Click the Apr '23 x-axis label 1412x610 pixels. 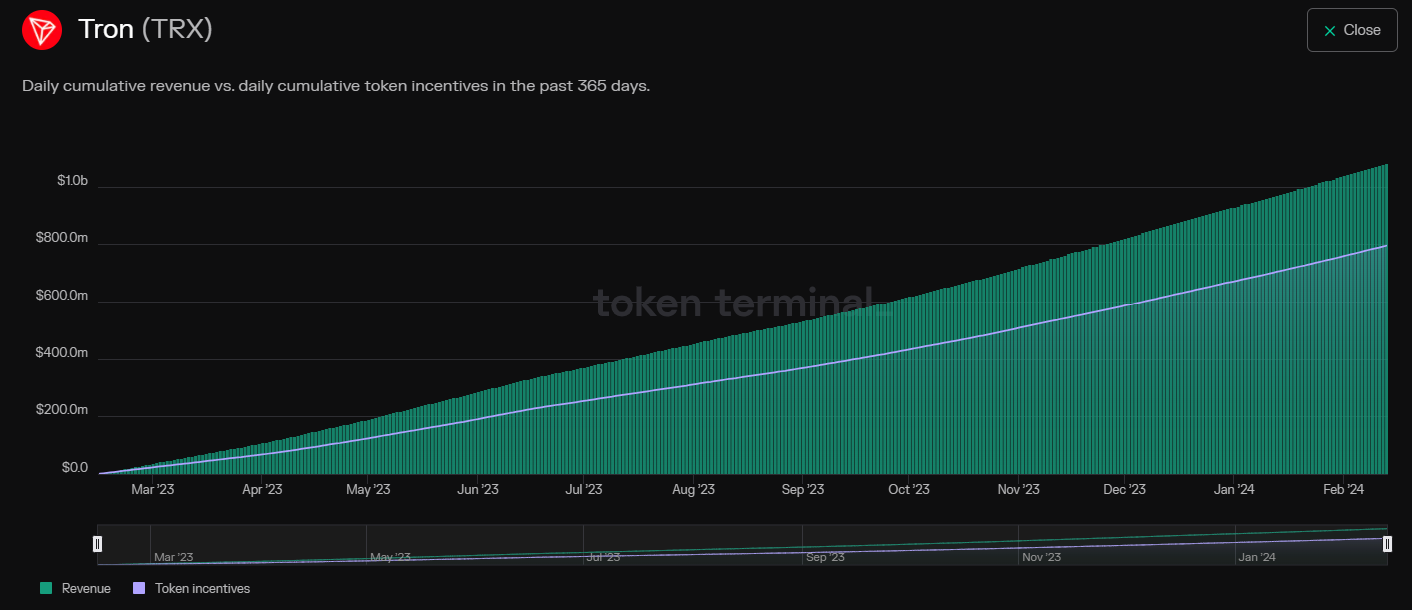[261, 489]
